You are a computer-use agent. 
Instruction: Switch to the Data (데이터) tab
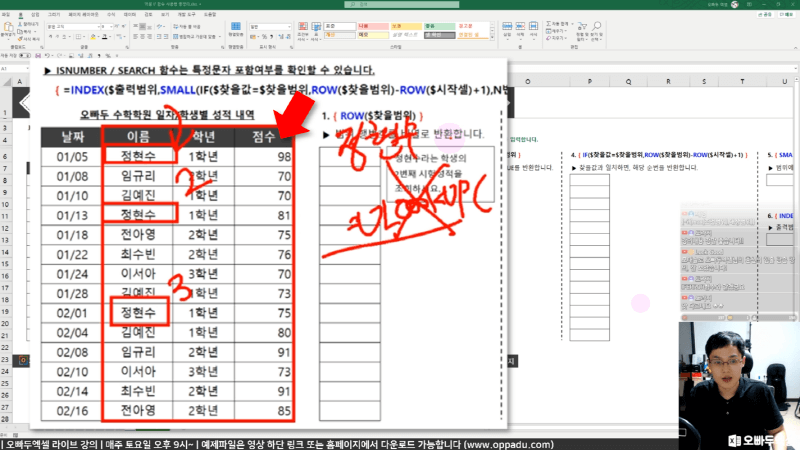click(x=130, y=14)
